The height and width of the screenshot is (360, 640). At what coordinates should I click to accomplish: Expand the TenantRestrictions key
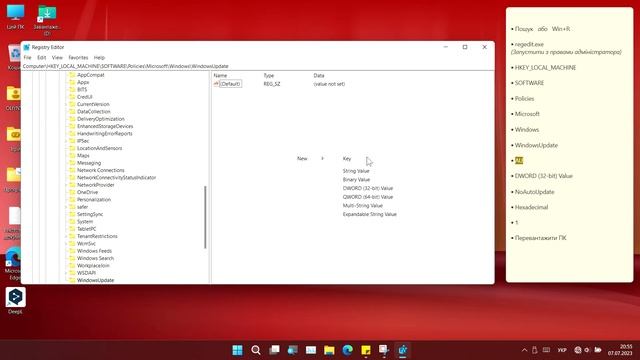click(66, 236)
